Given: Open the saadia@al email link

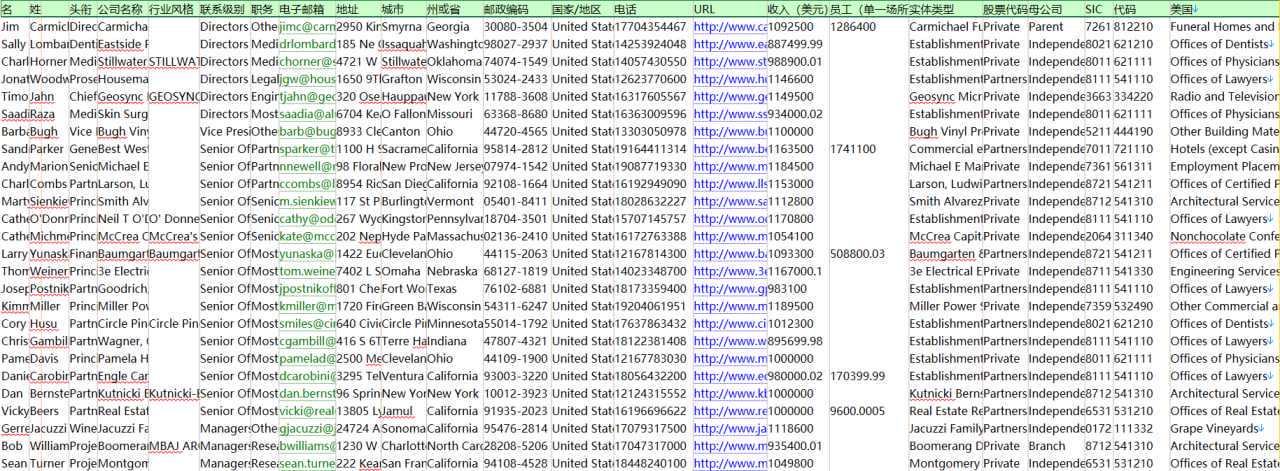Looking at the screenshot, I should tap(307, 114).
